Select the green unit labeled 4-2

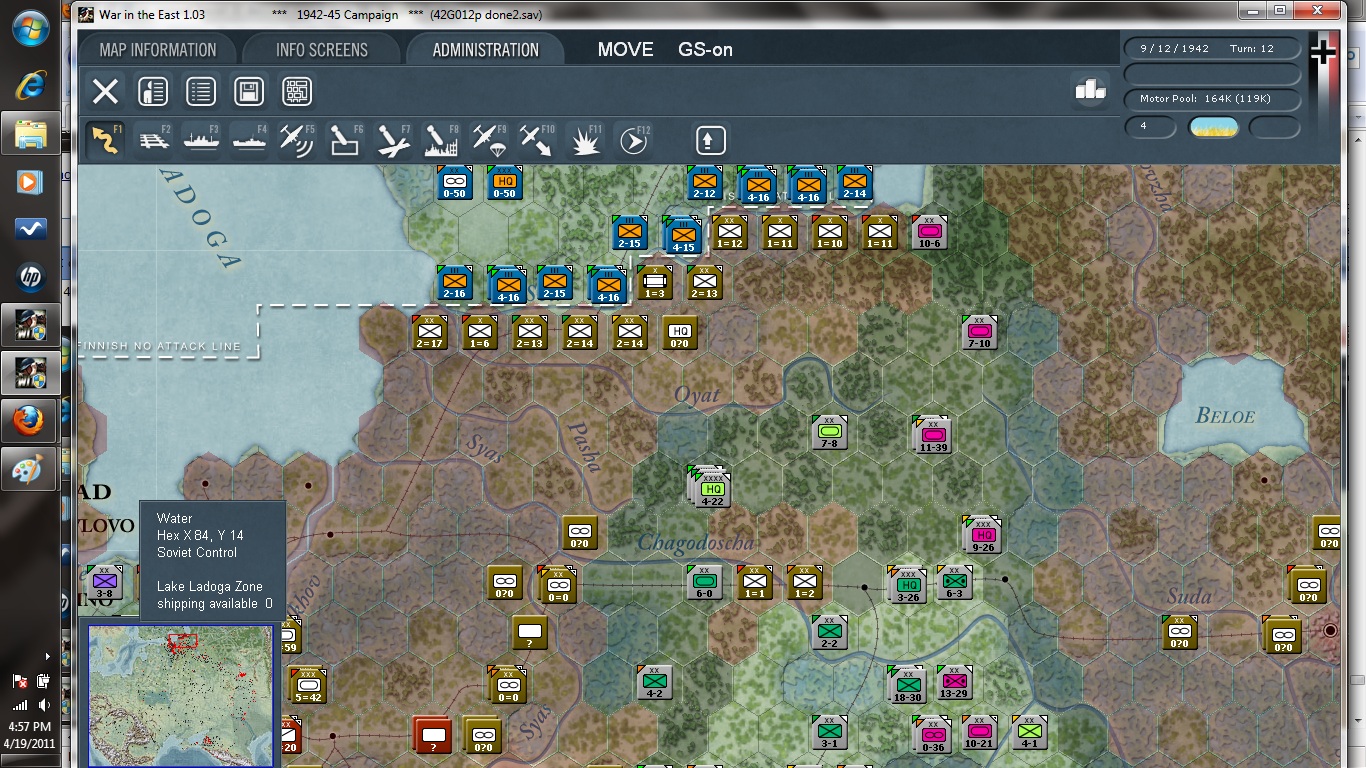(655, 682)
